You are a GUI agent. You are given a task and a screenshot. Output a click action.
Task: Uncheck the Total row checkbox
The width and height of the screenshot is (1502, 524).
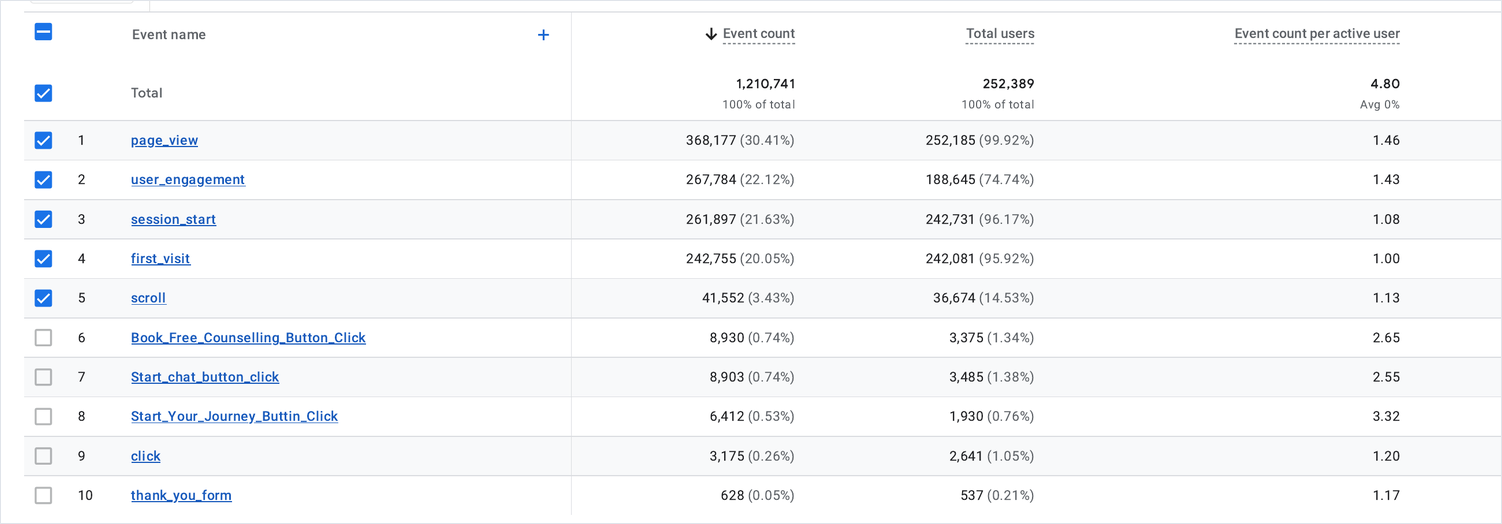point(43,93)
